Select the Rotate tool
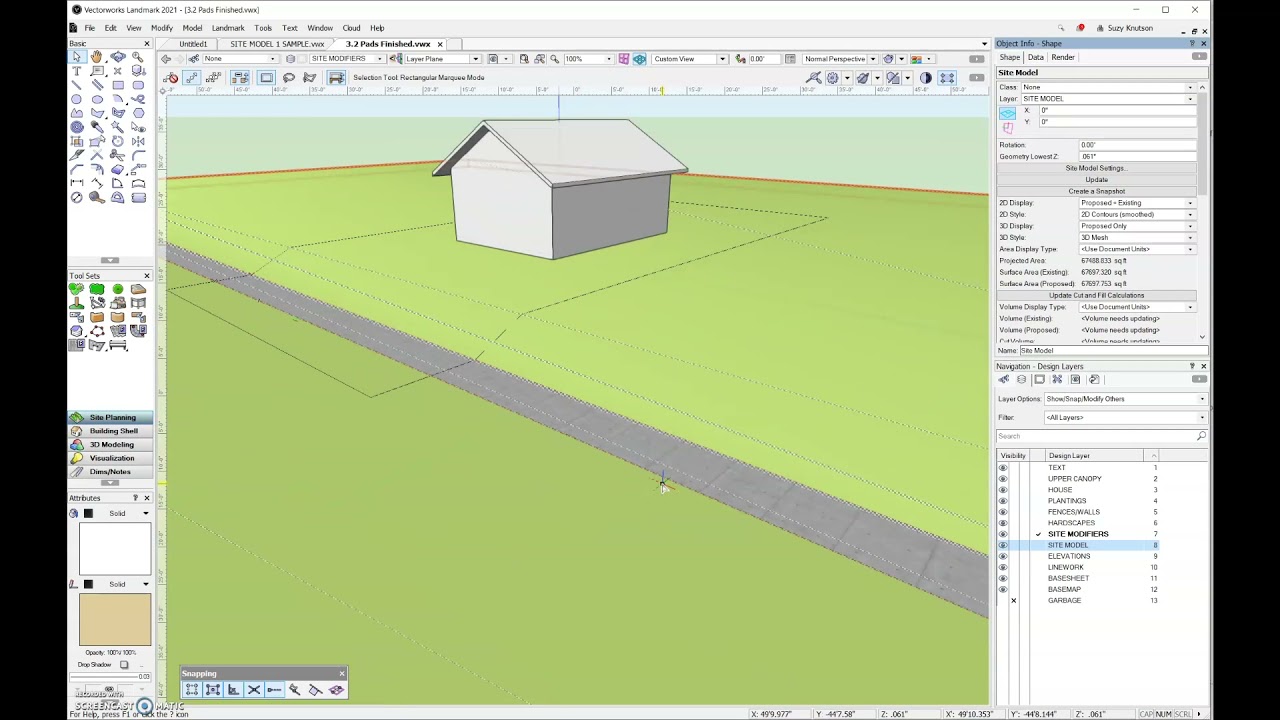This screenshot has height=720, width=1280. click(118, 141)
